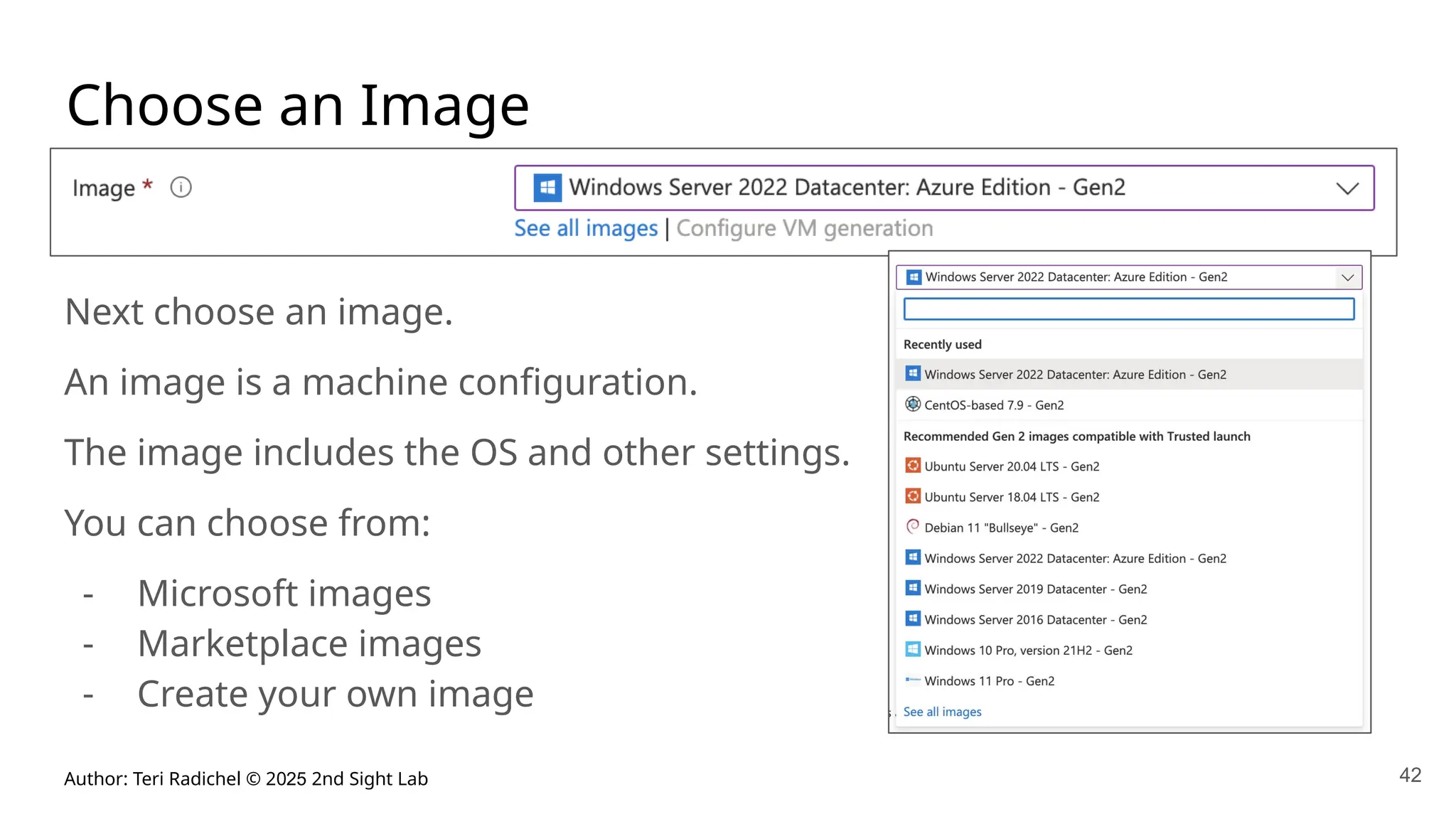
Task: Click the large 'See all images' link
Action: tap(586, 228)
